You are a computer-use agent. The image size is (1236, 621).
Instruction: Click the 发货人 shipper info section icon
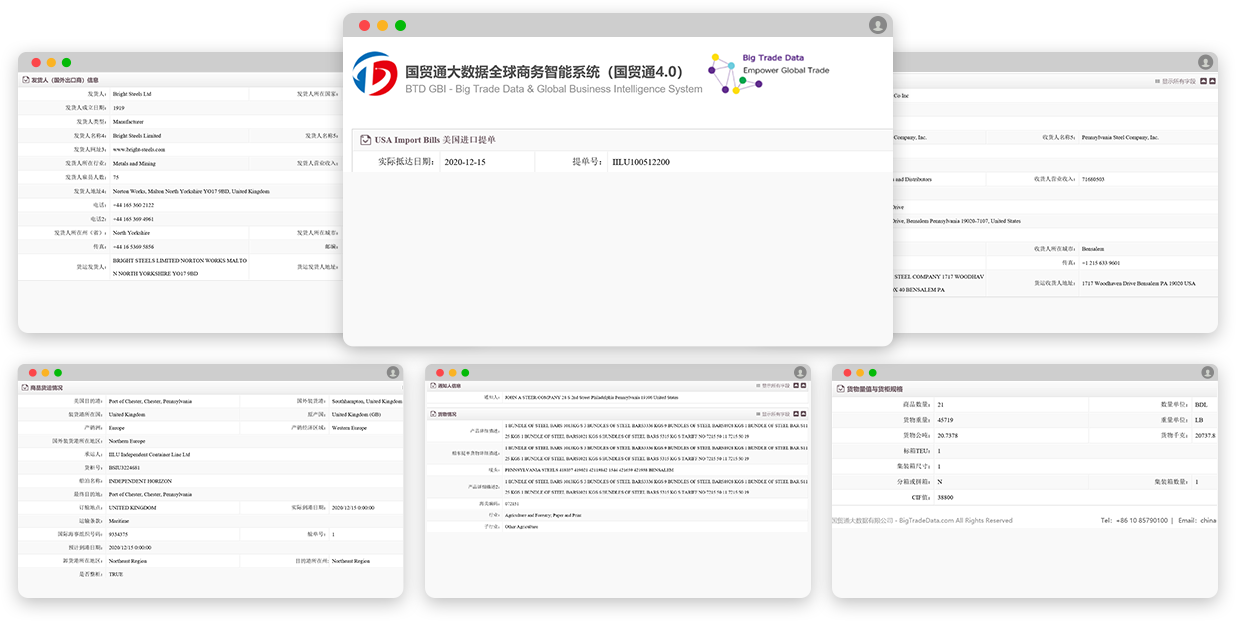tap(26, 80)
